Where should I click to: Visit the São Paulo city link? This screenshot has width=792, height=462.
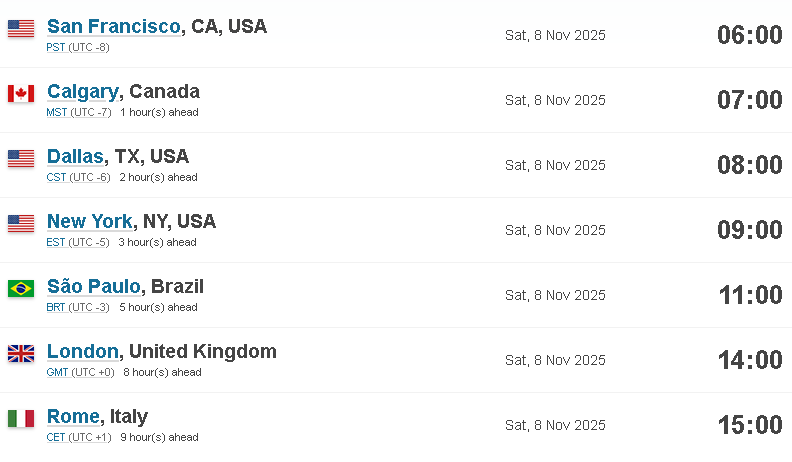(x=93, y=286)
